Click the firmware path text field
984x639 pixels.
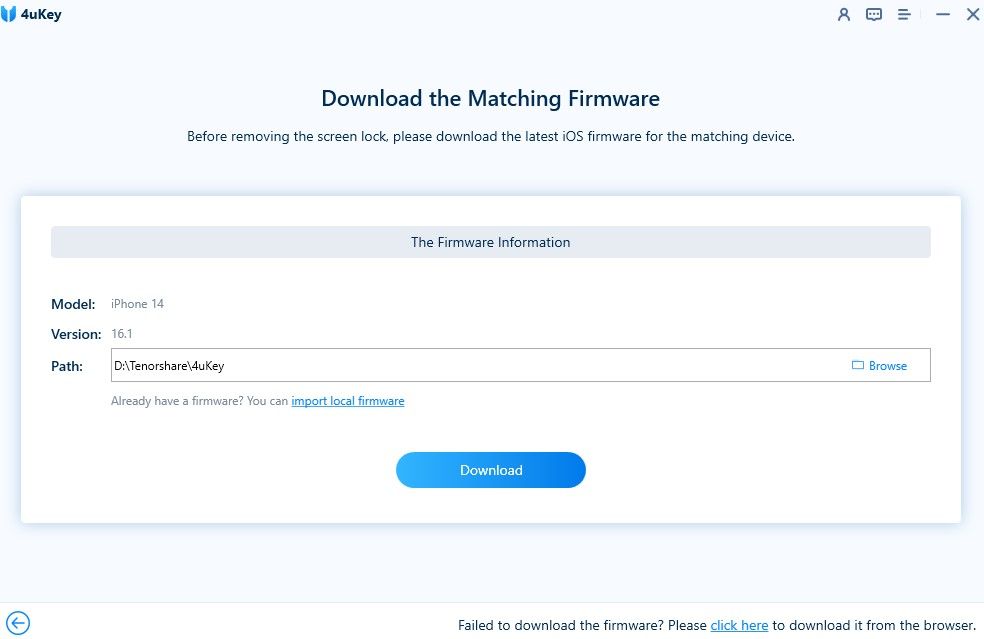(470, 366)
